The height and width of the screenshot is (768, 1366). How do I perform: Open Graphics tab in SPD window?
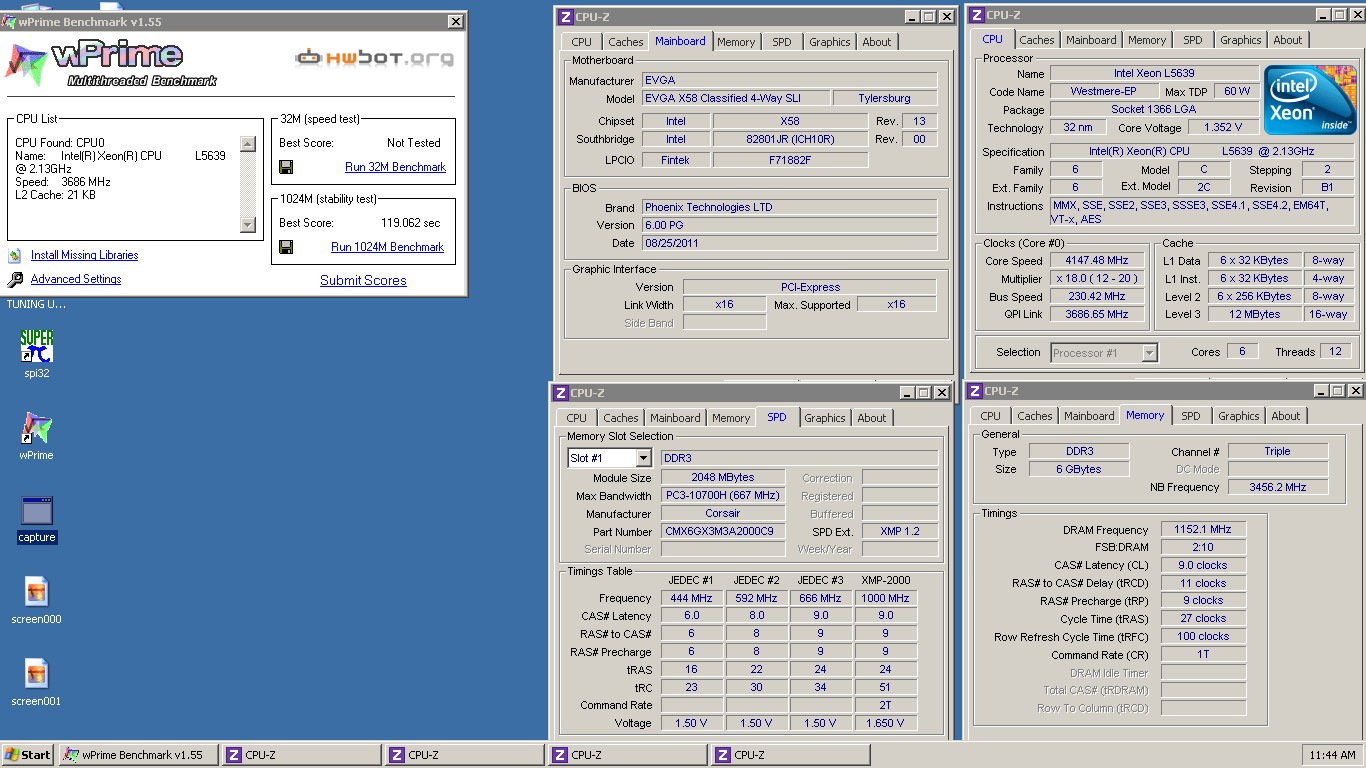pos(825,418)
